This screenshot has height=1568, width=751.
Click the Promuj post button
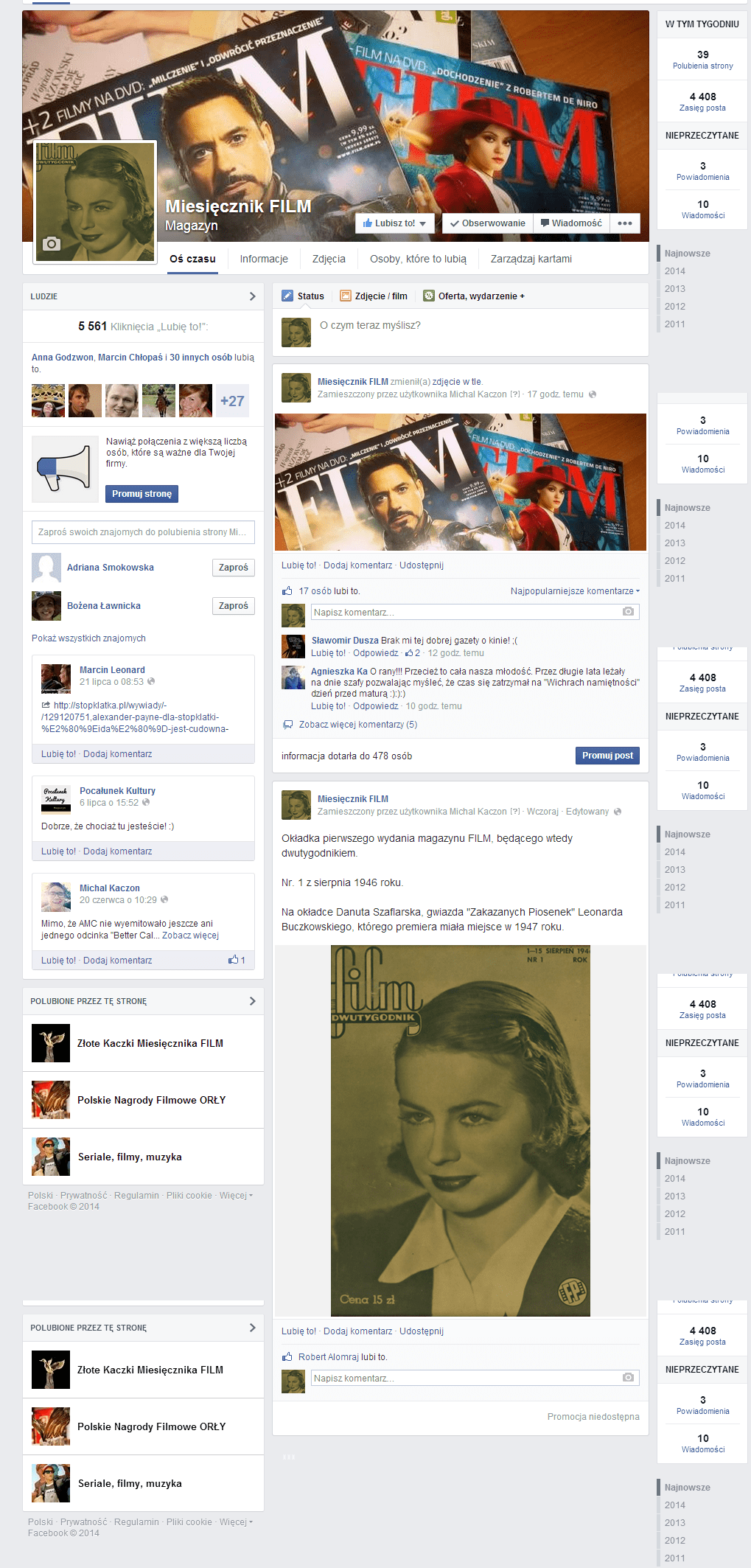pos(607,756)
